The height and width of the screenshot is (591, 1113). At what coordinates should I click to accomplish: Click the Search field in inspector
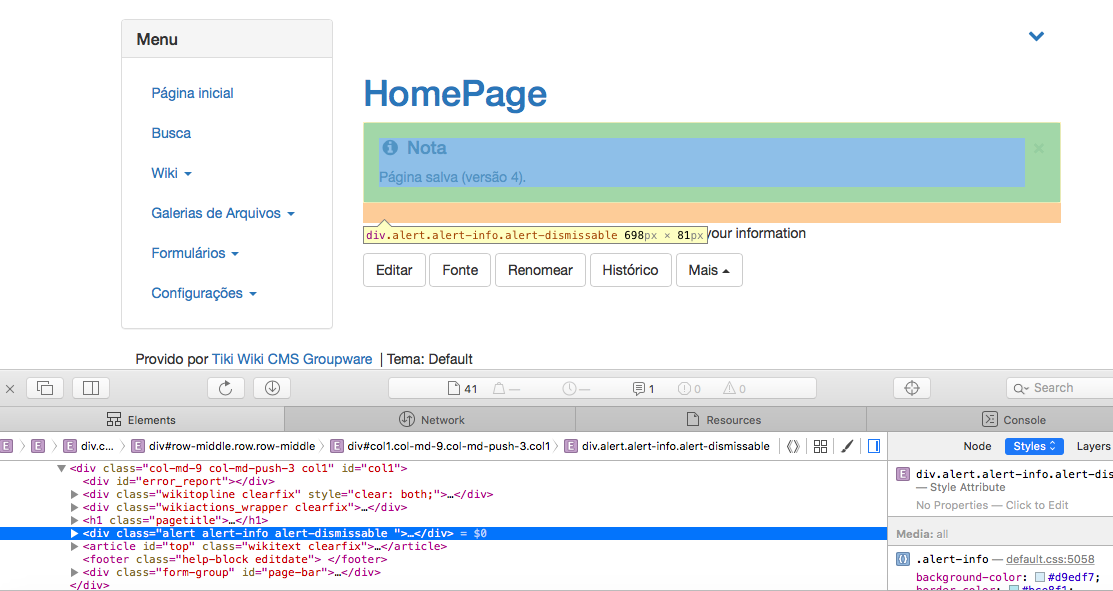(1060, 388)
